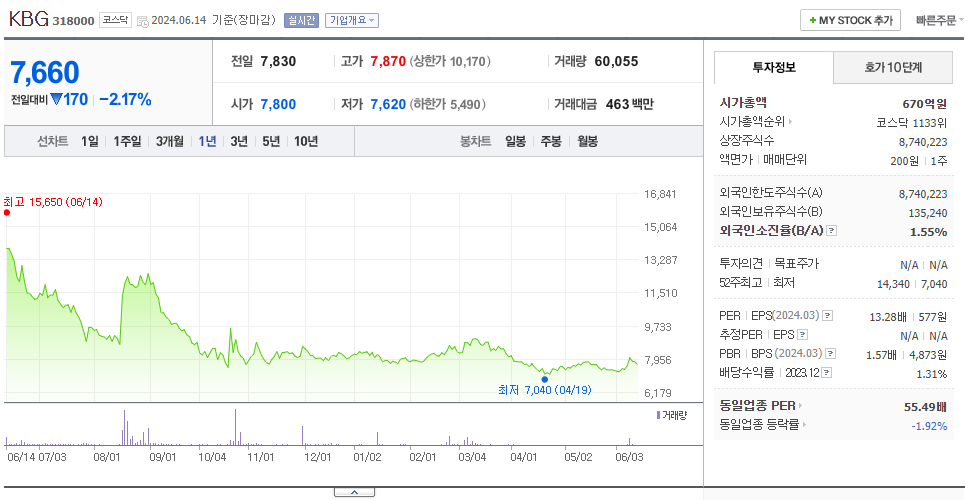968x500 pixels.
Task: Click the plus icon of MY STOCK 추가
Action: pos(812,20)
